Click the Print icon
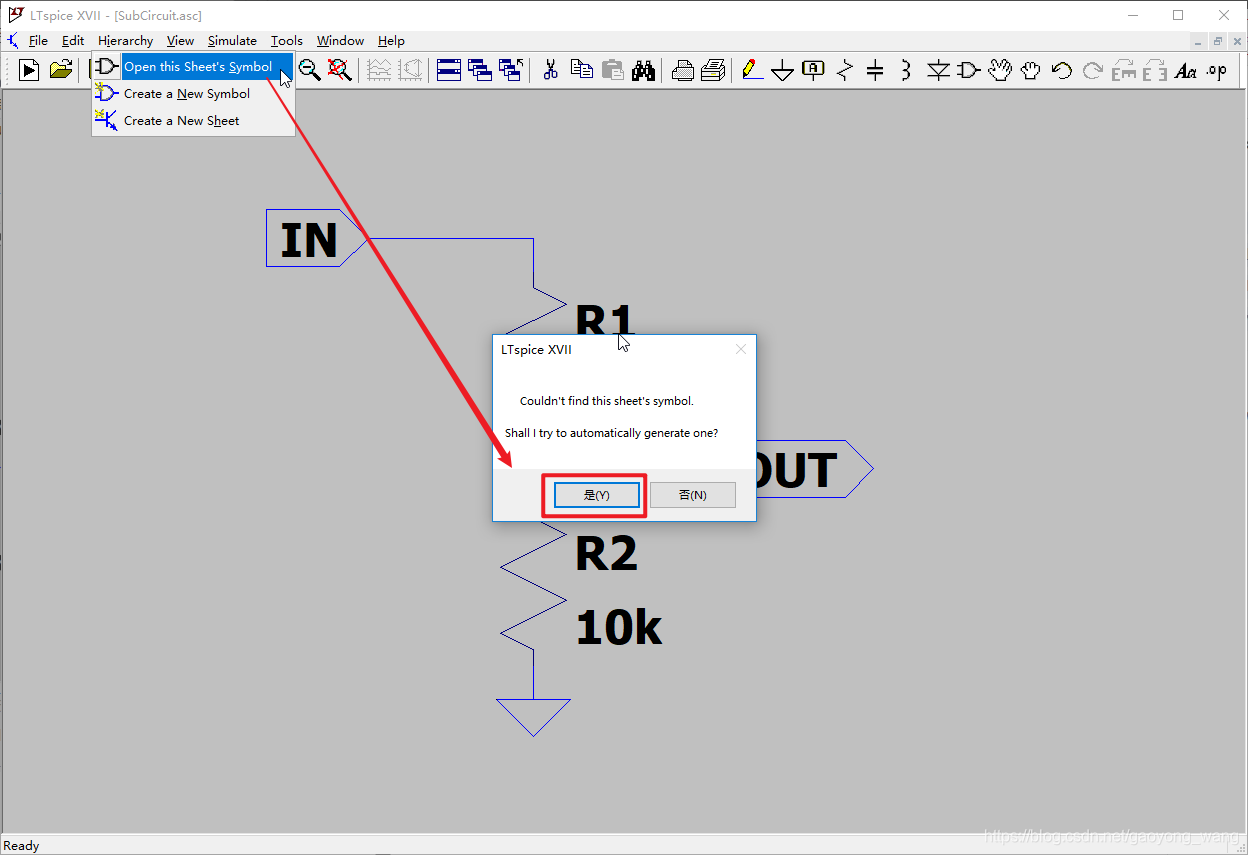This screenshot has height=855, width=1248. pyautogui.click(x=683, y=70)
